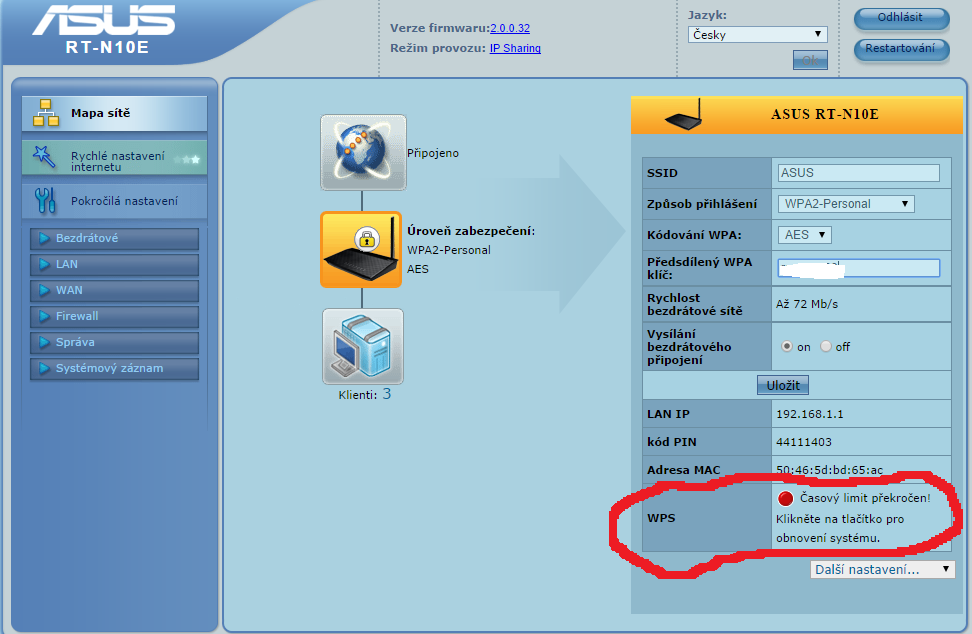This screenshot has height=634, width=972.
Task: Click the network map icon beside Mapa sítě
Action: [46, 113]
